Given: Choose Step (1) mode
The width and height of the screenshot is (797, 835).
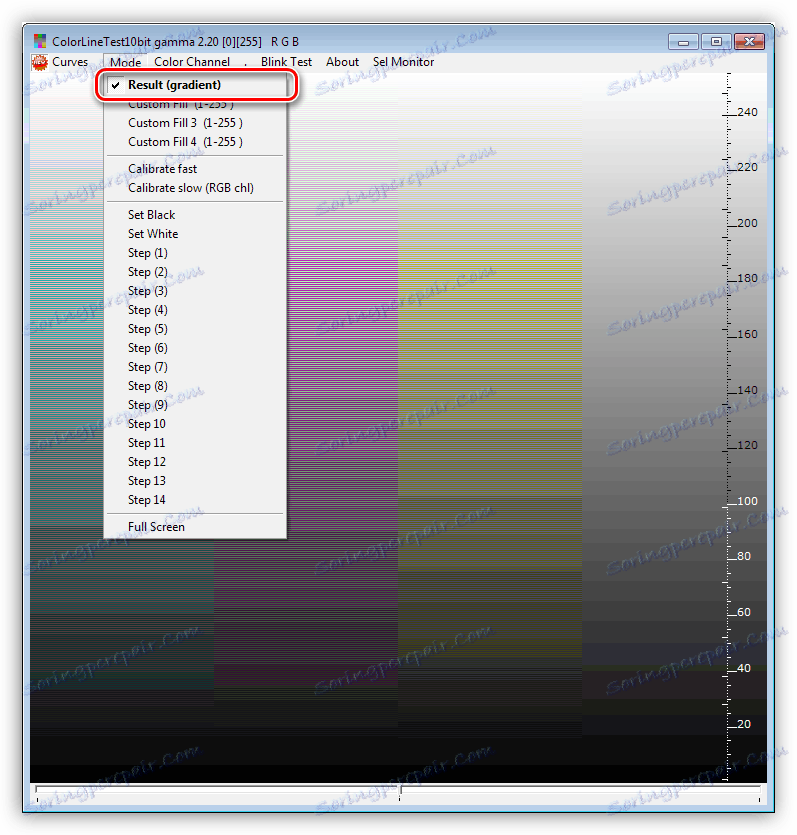Looking at the screenshot, I should click(x=196, y=253).
